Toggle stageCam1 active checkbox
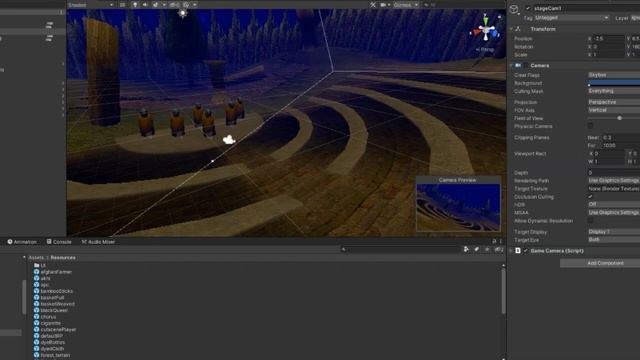The width and height of the screenshot is (640, 360). [x=528, y=8]
